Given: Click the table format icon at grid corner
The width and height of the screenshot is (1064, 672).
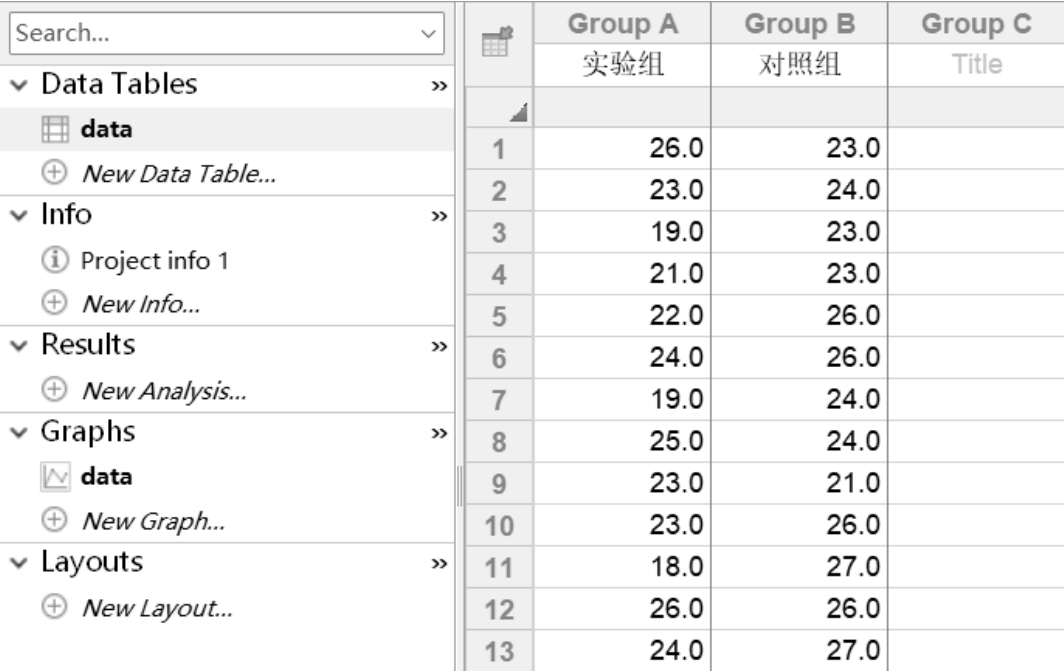Looking at the screenshot, I should (x=492, y=41).
